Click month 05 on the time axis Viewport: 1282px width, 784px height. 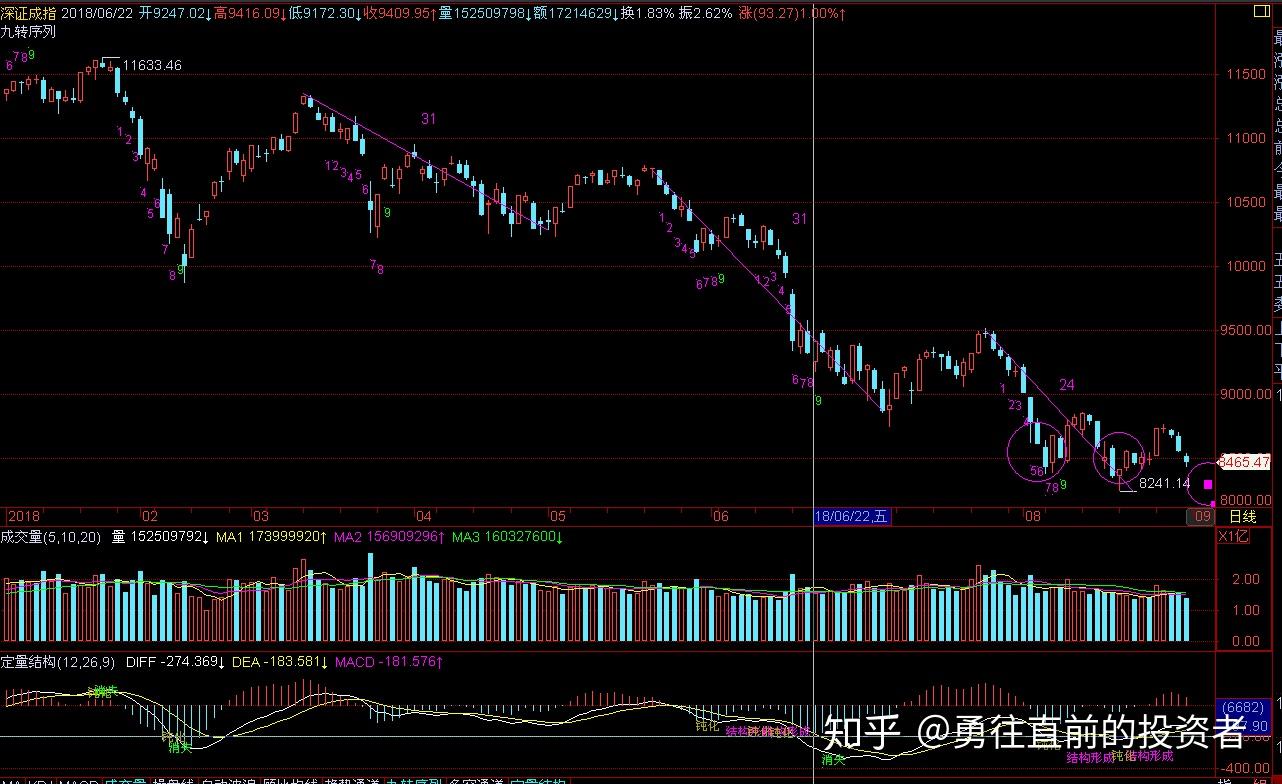557,516
